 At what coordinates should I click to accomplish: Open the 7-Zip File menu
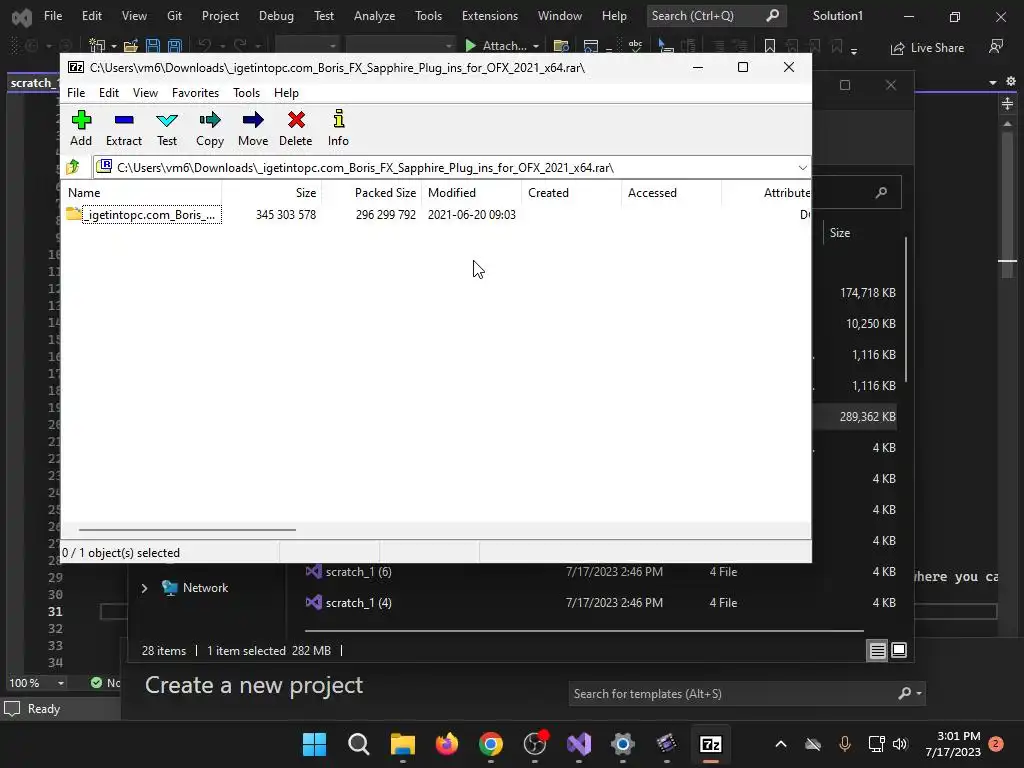[x=76, y=93]
